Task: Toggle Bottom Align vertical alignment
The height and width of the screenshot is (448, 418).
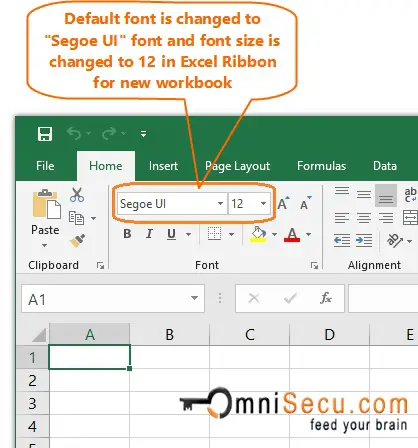Action: click(x=386, y=195)
